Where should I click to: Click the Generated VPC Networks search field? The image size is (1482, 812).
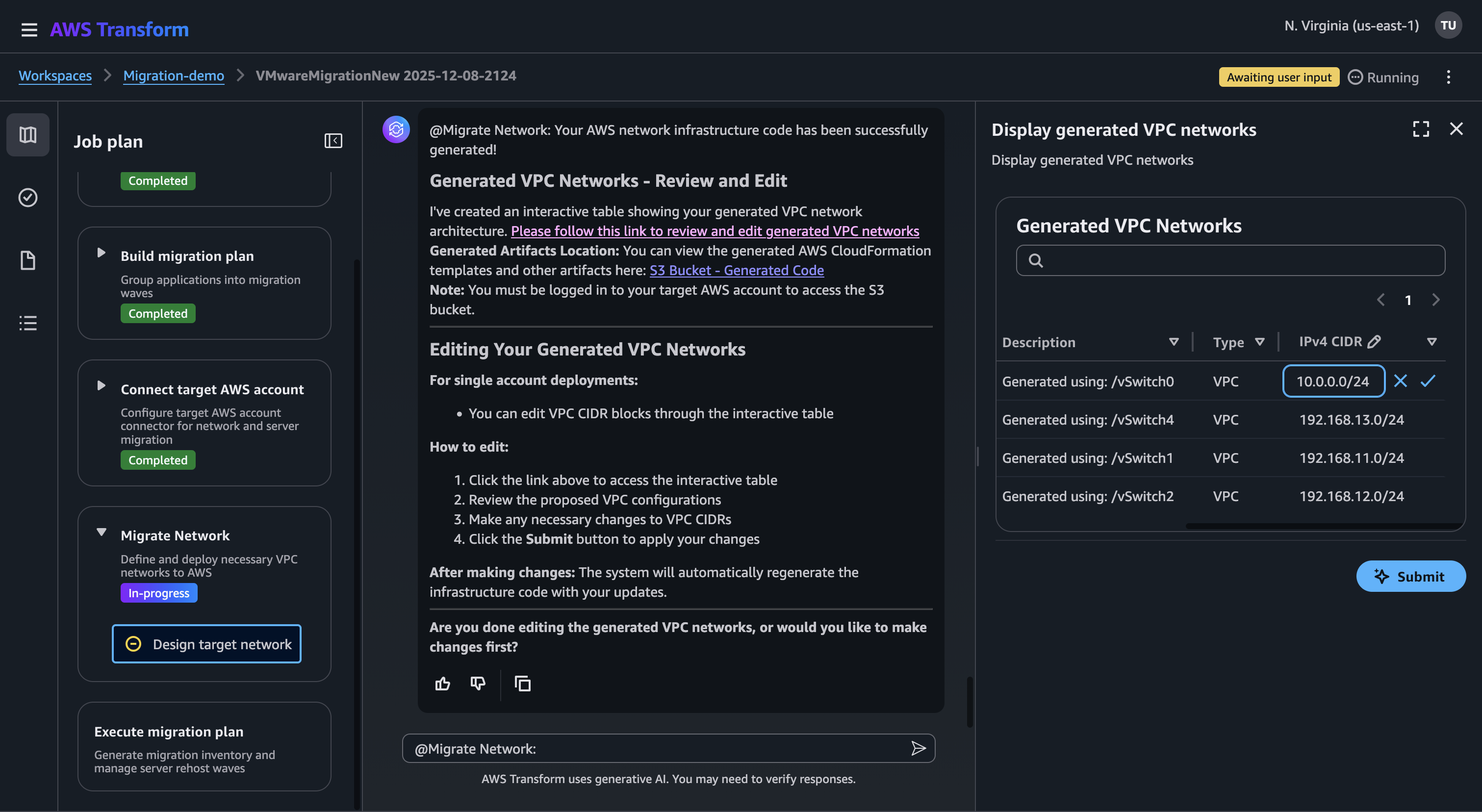(x=1230, y=260)
